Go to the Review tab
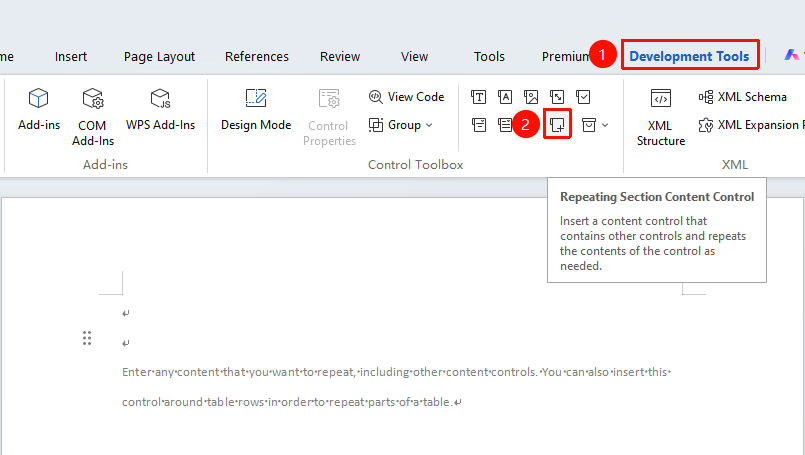The width and height of the screenshot is (805, 455). point(340,56)
